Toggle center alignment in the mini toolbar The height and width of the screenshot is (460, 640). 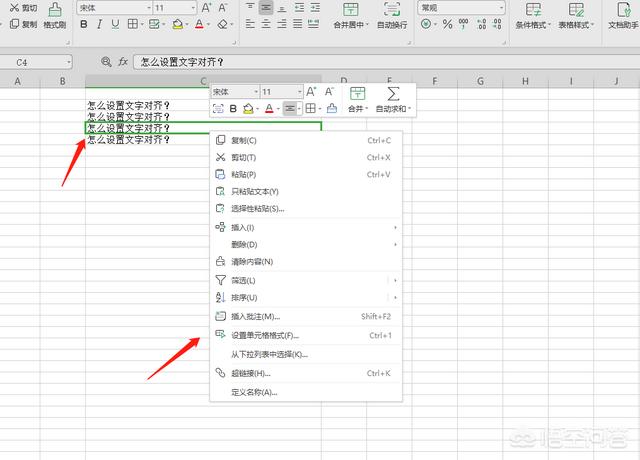click(x=290, y=109)
